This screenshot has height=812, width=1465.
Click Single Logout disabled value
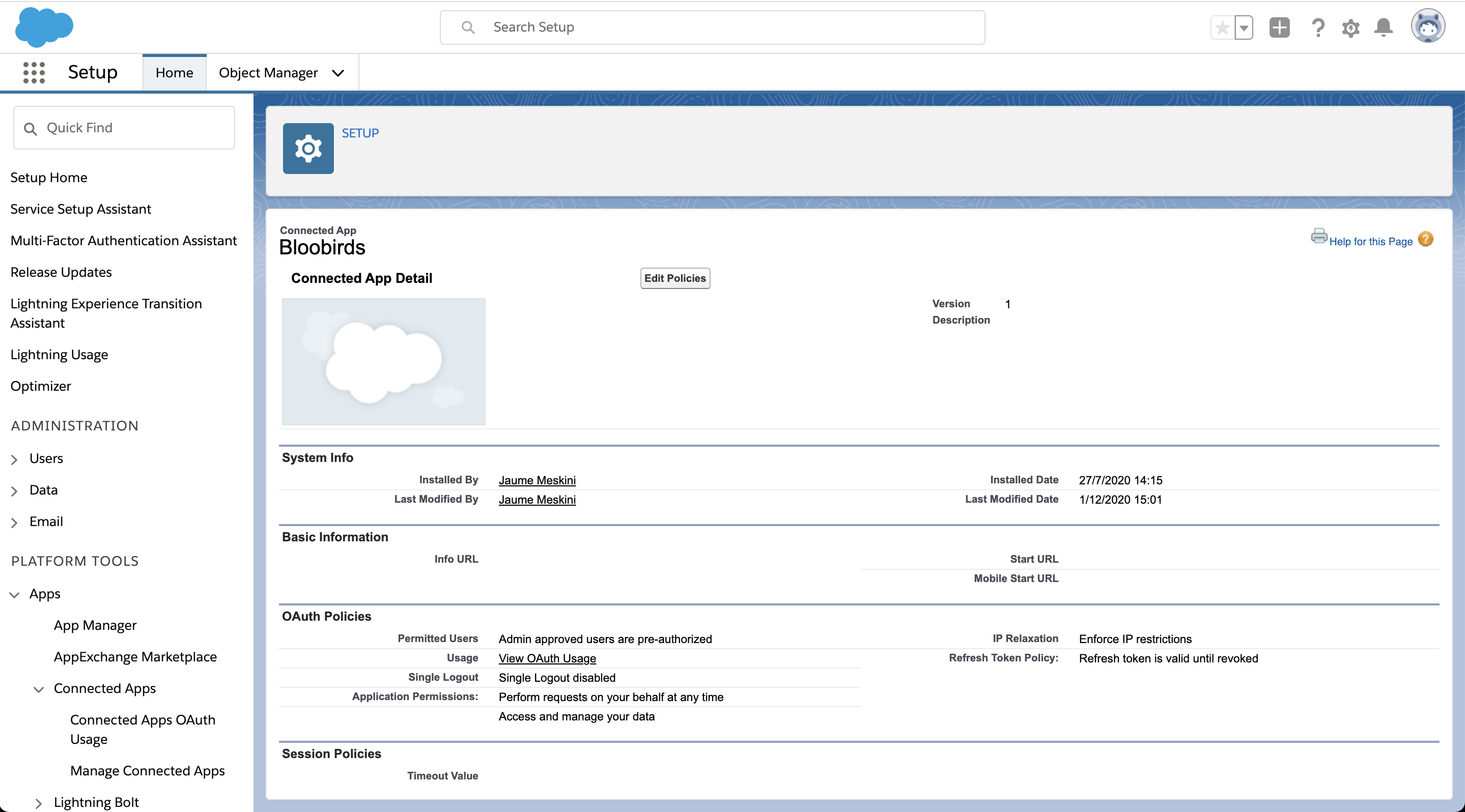557,677
